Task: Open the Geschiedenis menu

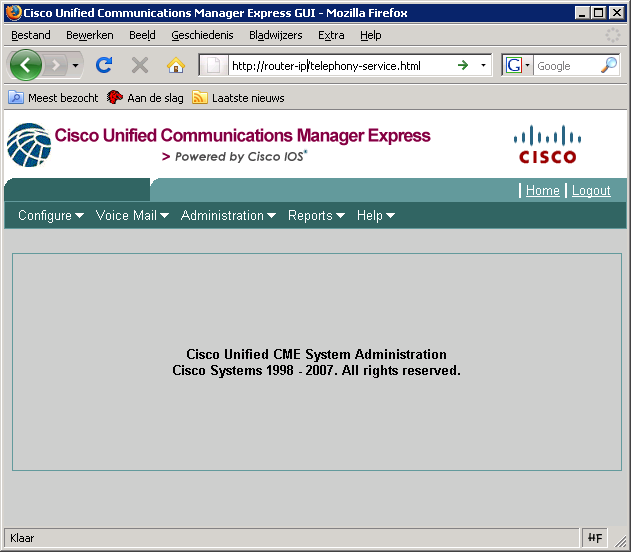Action: tap(202, 35)
